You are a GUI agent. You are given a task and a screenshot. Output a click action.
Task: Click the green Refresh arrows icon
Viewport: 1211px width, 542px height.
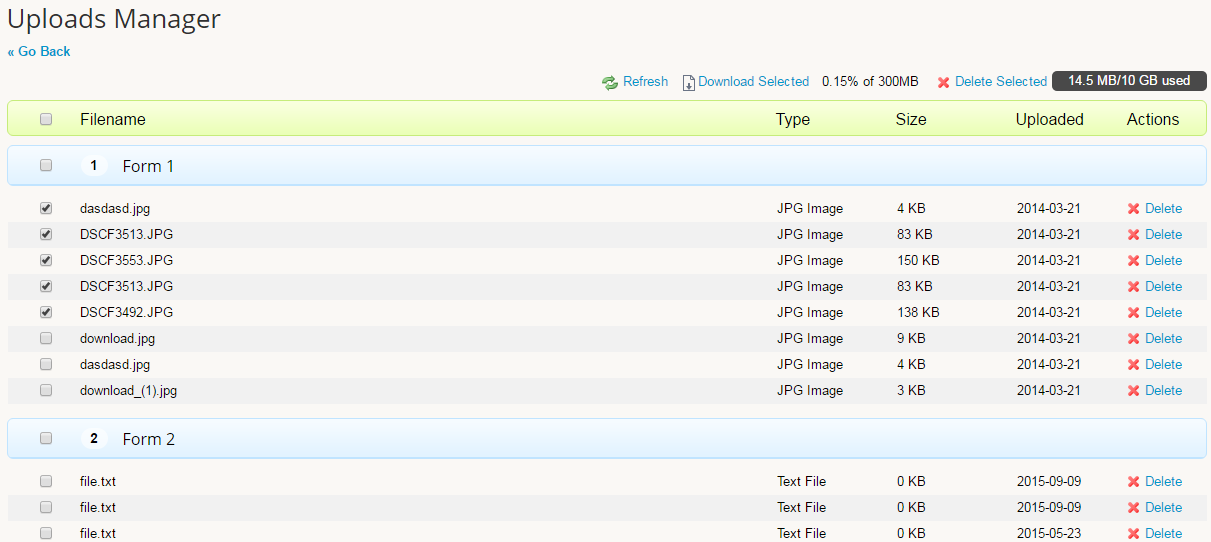pos(610,82)
